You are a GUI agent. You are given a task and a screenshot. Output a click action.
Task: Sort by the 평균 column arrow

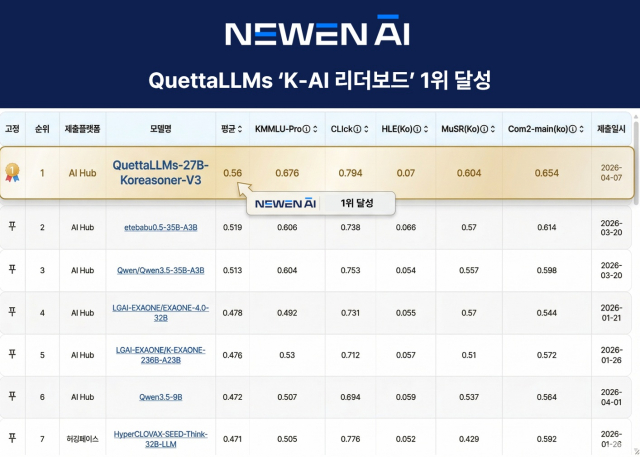point(241,129)
